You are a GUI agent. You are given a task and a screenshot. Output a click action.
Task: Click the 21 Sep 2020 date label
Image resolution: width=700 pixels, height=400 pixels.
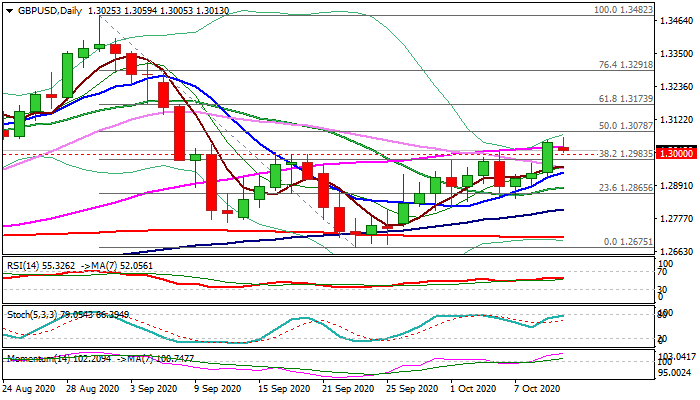[350, 389]
